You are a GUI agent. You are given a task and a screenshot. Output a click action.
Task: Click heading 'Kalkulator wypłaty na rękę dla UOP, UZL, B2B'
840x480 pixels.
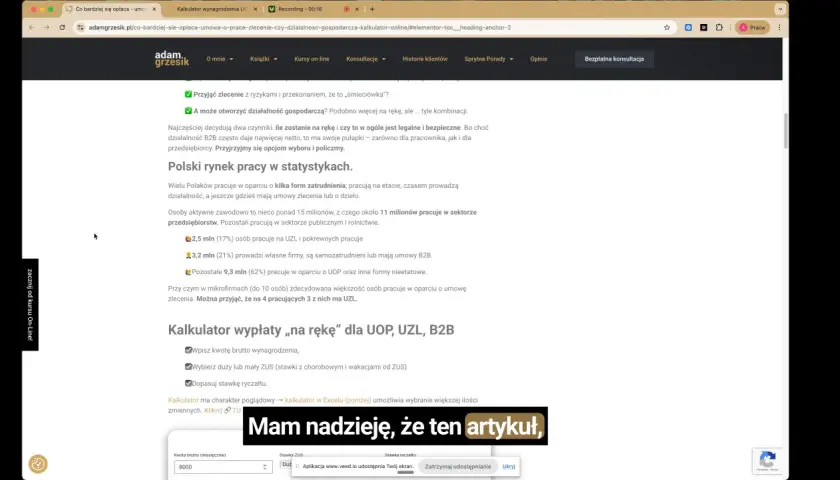[x=311, y=329]
